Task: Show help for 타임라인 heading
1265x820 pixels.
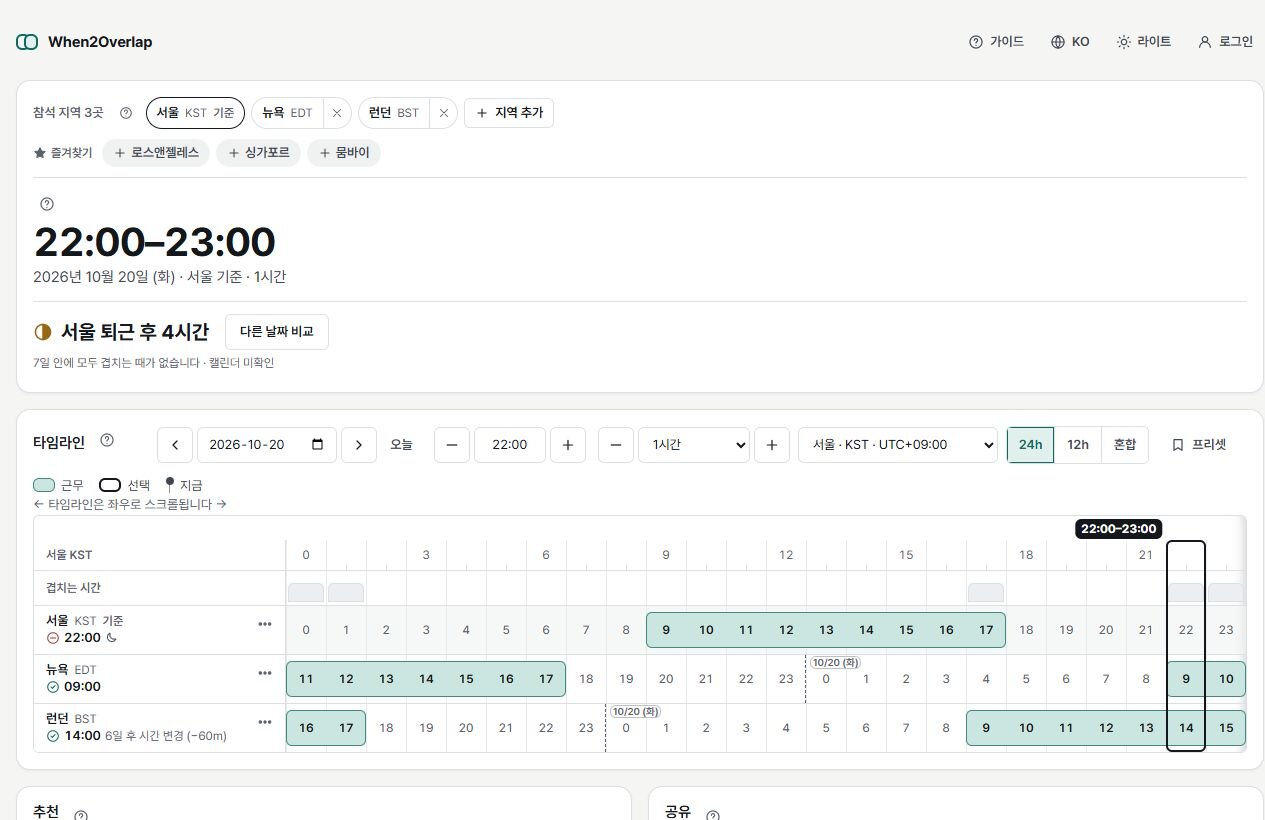Action: click(107, 440)
